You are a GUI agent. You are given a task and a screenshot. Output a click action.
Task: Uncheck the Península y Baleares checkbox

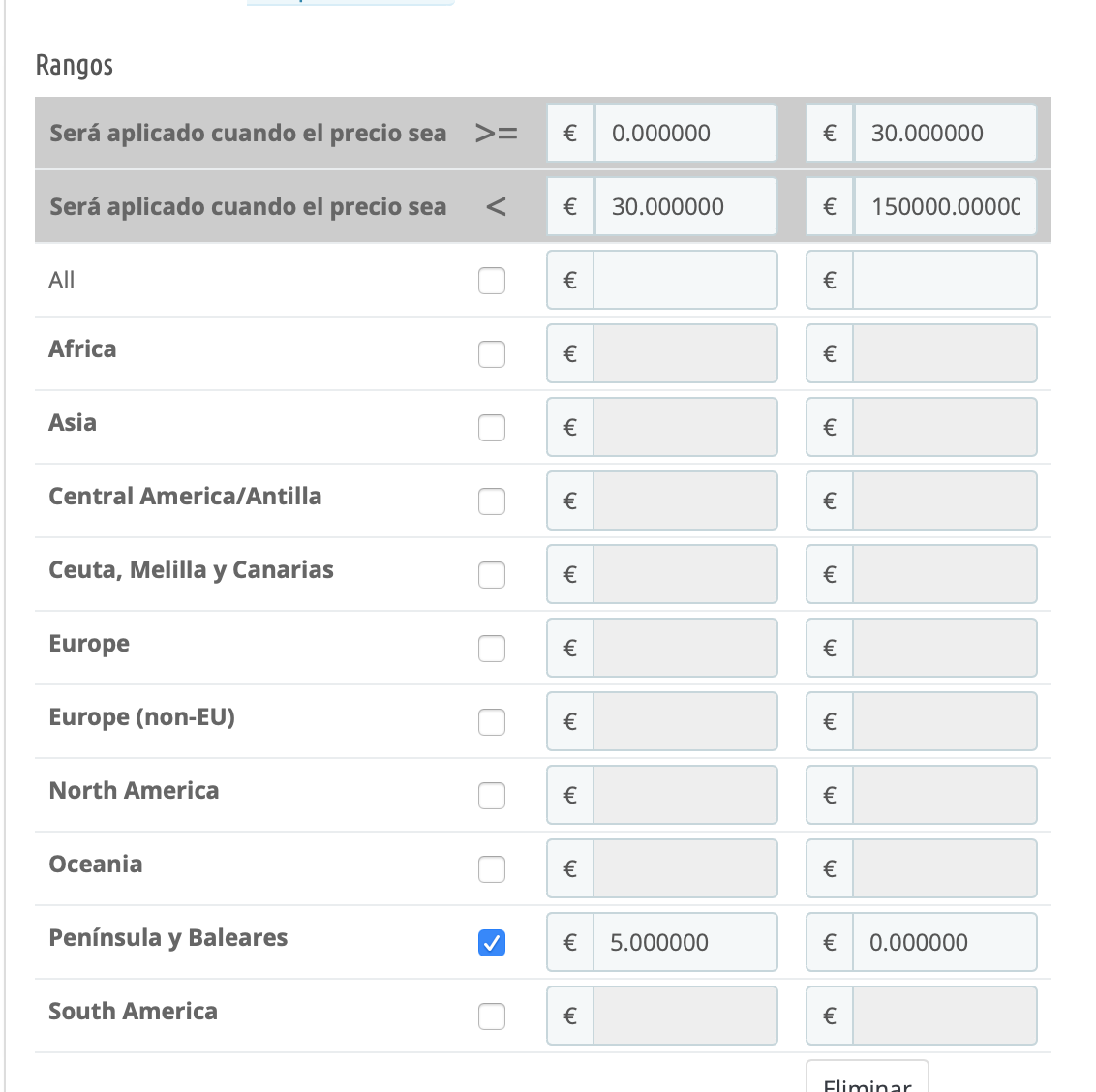(x=492, y=943)
